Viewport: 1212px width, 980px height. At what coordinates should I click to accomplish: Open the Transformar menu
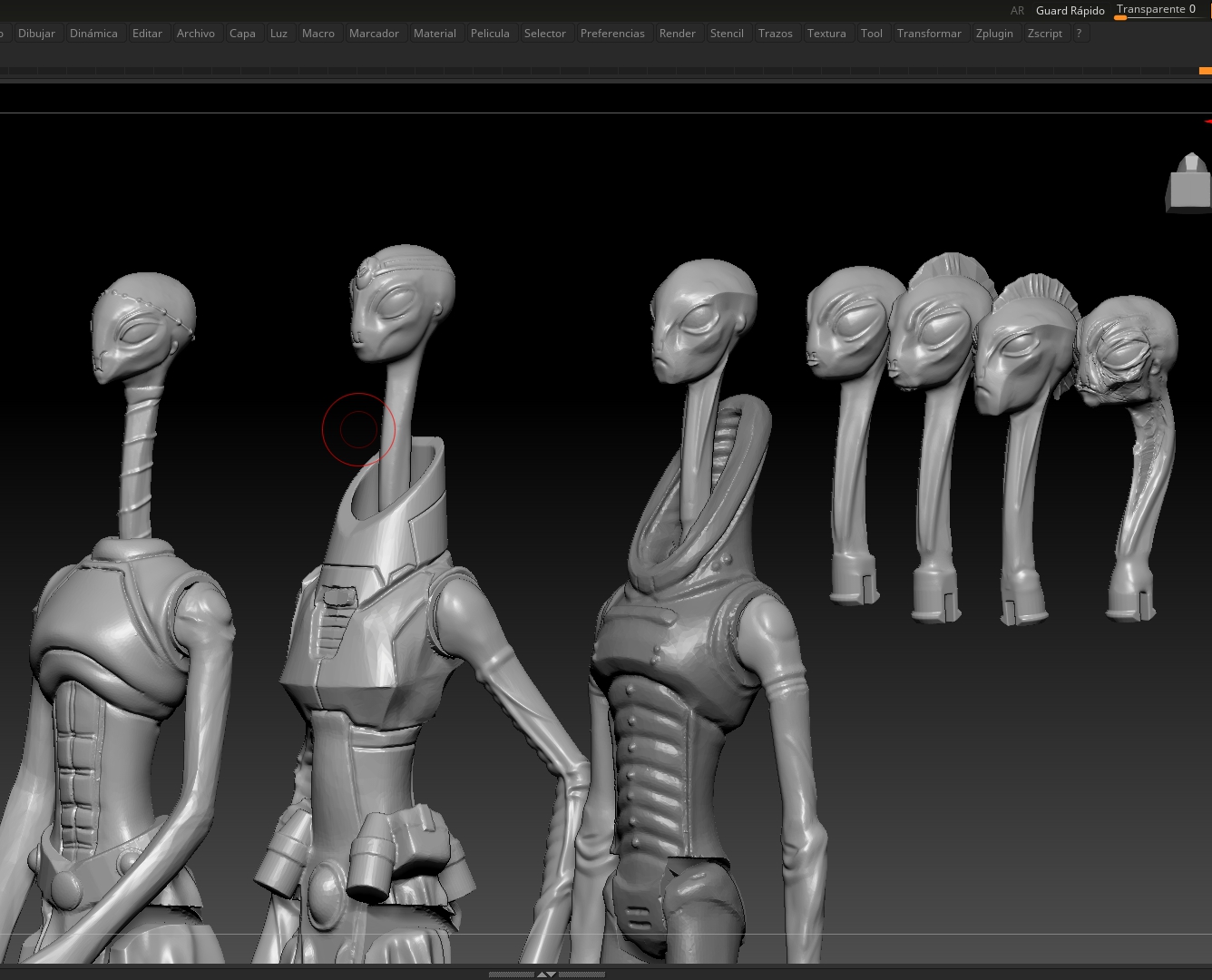point(929,34)
